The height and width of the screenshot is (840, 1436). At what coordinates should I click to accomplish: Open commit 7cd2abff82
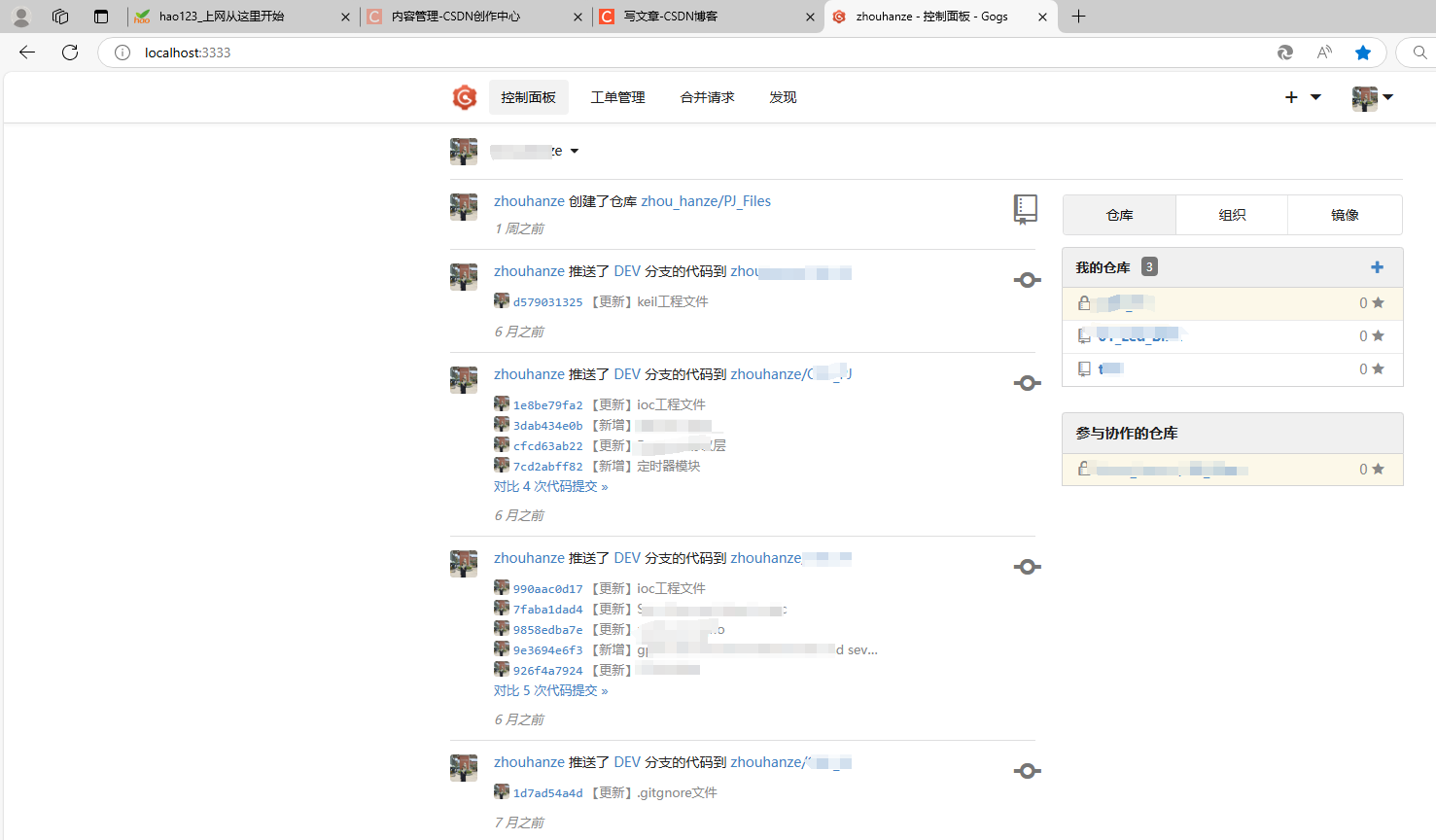[548, 467]
